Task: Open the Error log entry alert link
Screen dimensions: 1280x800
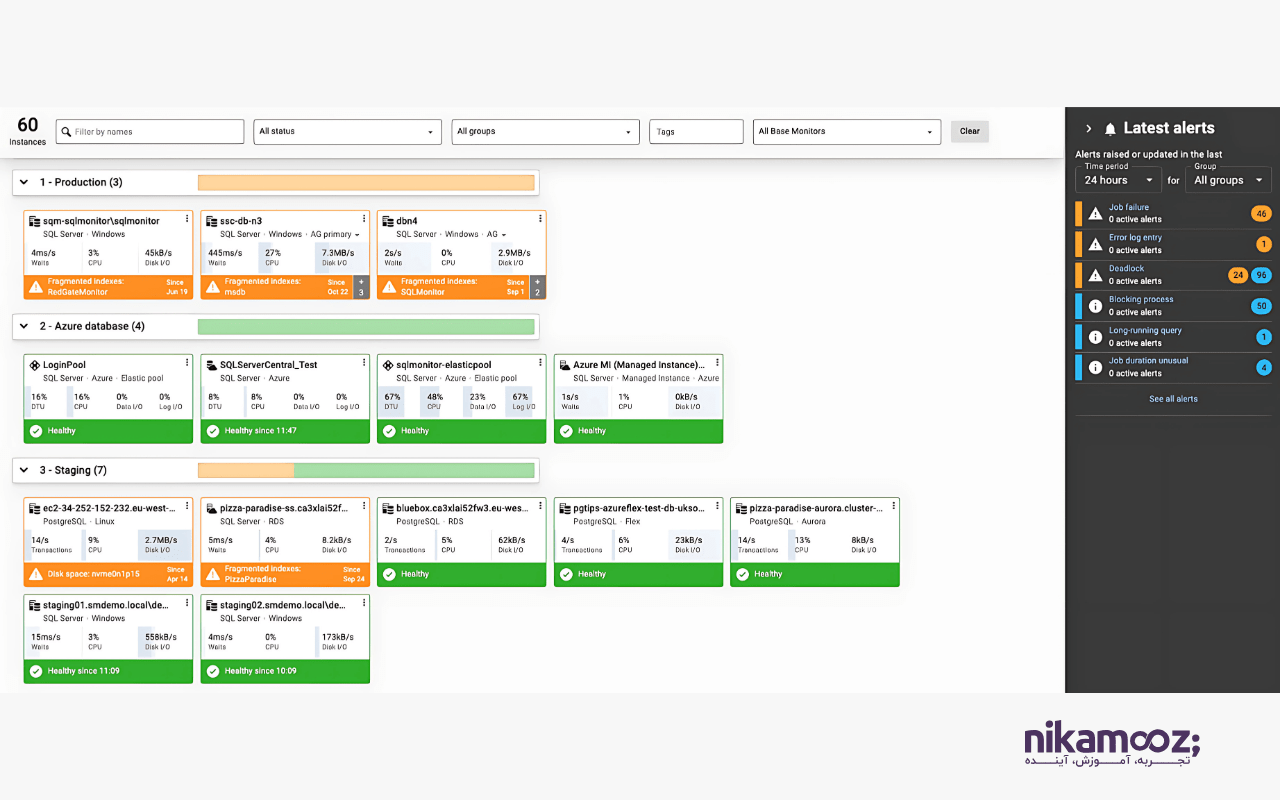Action: pos(1135,238)
